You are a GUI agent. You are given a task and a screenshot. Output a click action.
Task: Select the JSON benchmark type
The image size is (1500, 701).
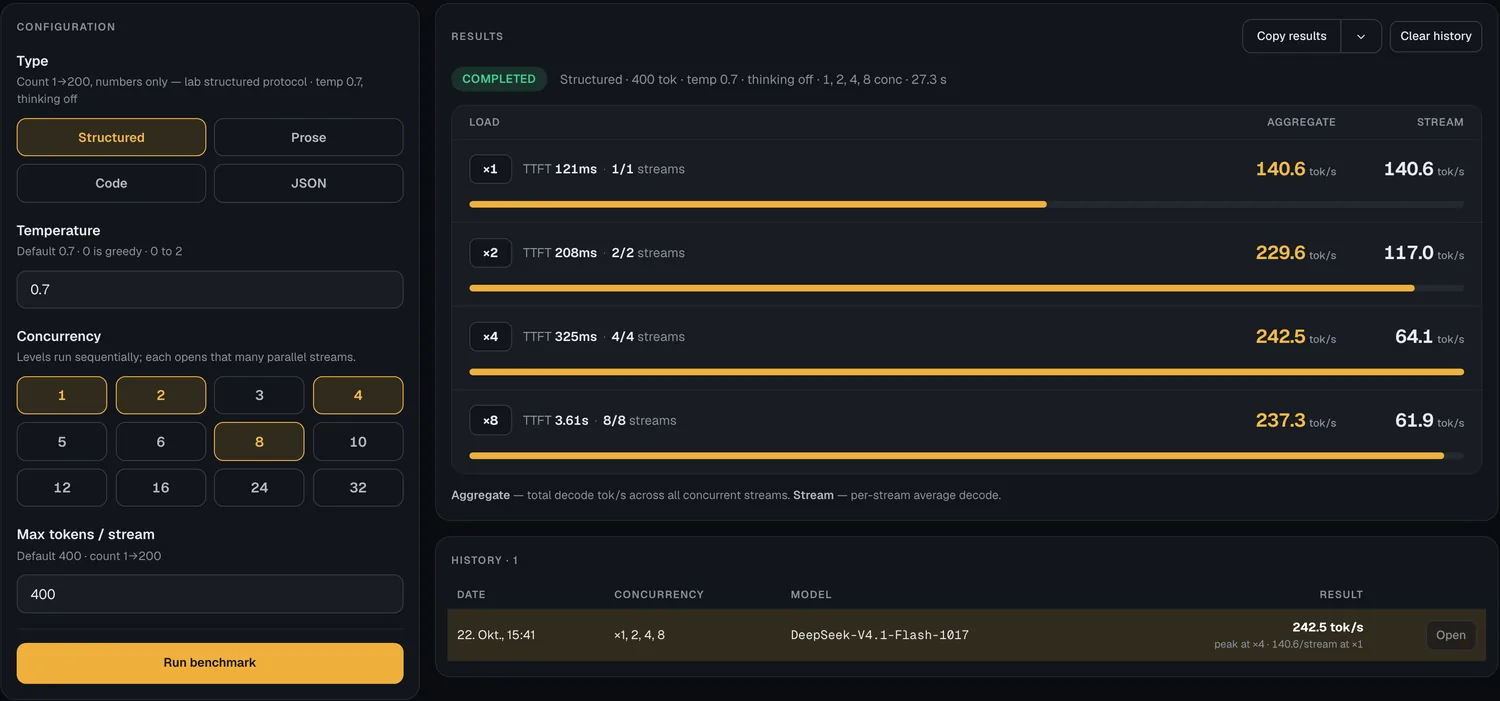[x=309, y=183]
